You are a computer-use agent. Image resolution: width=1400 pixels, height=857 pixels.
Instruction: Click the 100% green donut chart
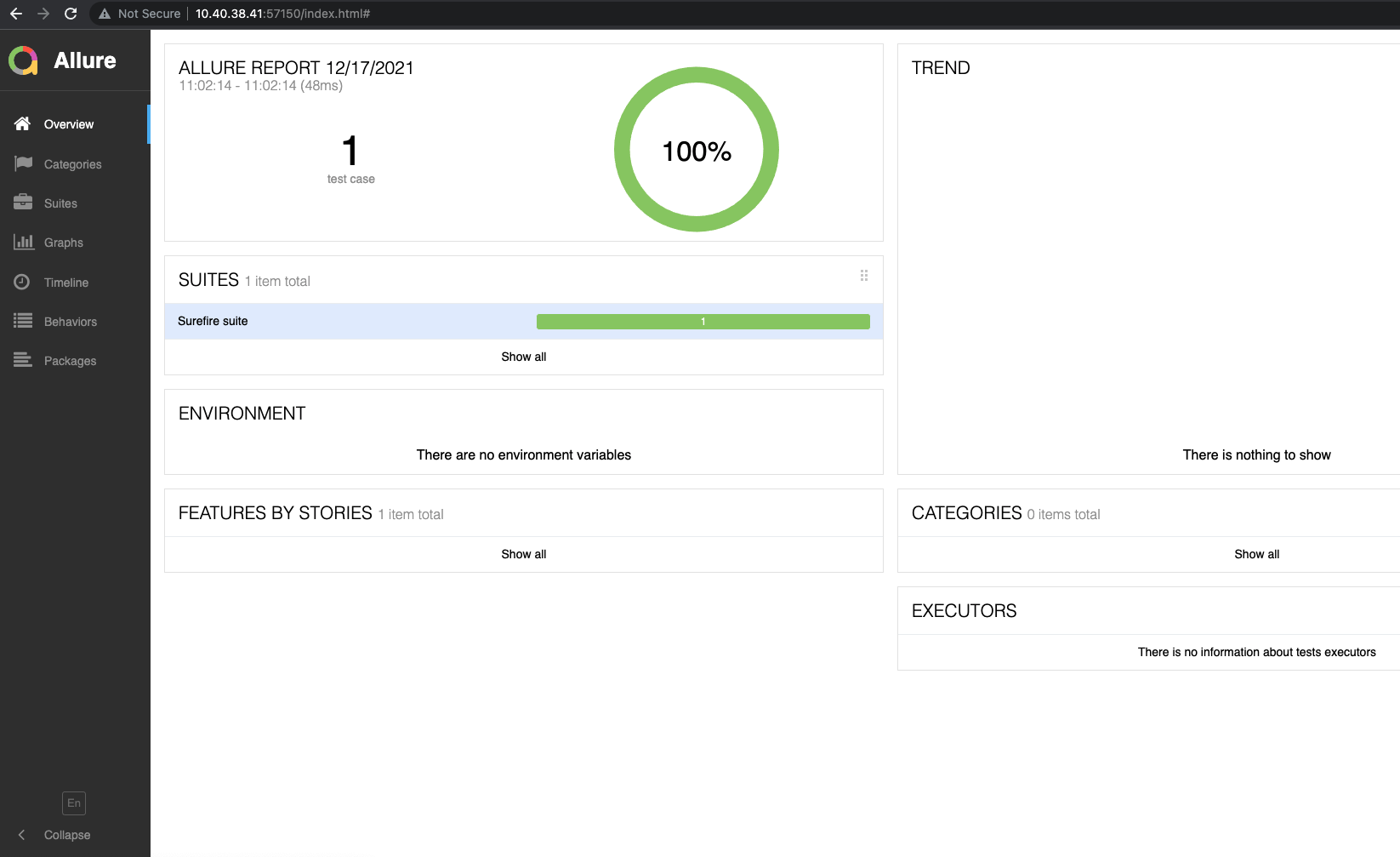697,149
